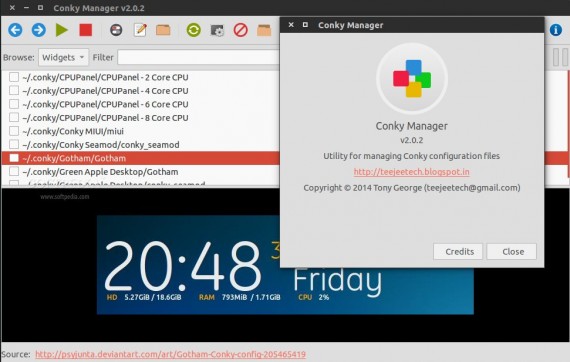570x362 pixels.
Task: Click the Filter text input field
Action: 198,57
